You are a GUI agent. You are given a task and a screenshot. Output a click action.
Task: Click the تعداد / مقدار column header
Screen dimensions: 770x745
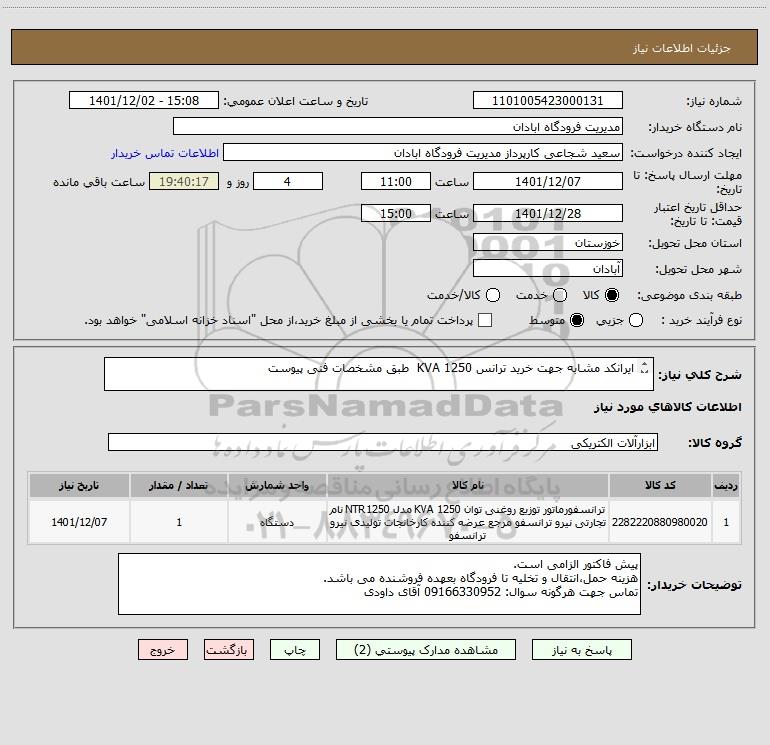click(x=179, y=485)
